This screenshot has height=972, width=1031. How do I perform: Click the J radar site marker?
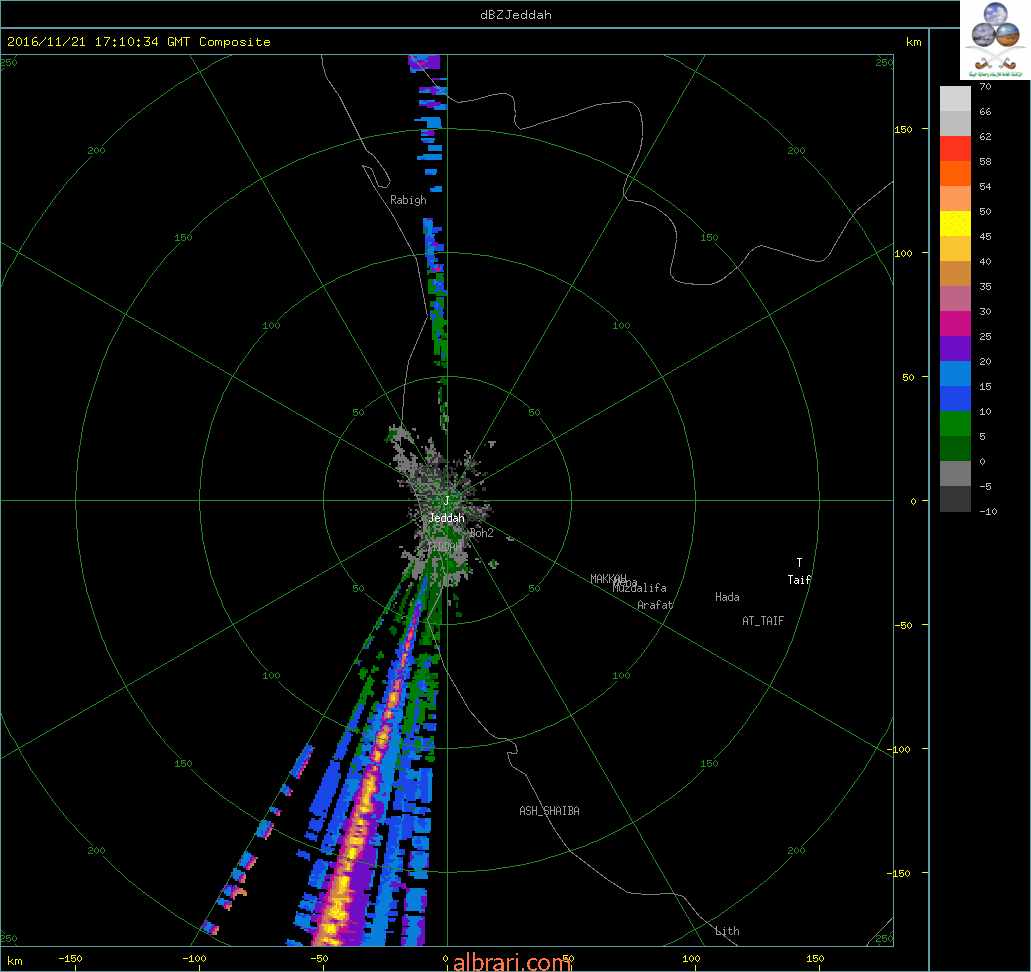tap(446, 500)
